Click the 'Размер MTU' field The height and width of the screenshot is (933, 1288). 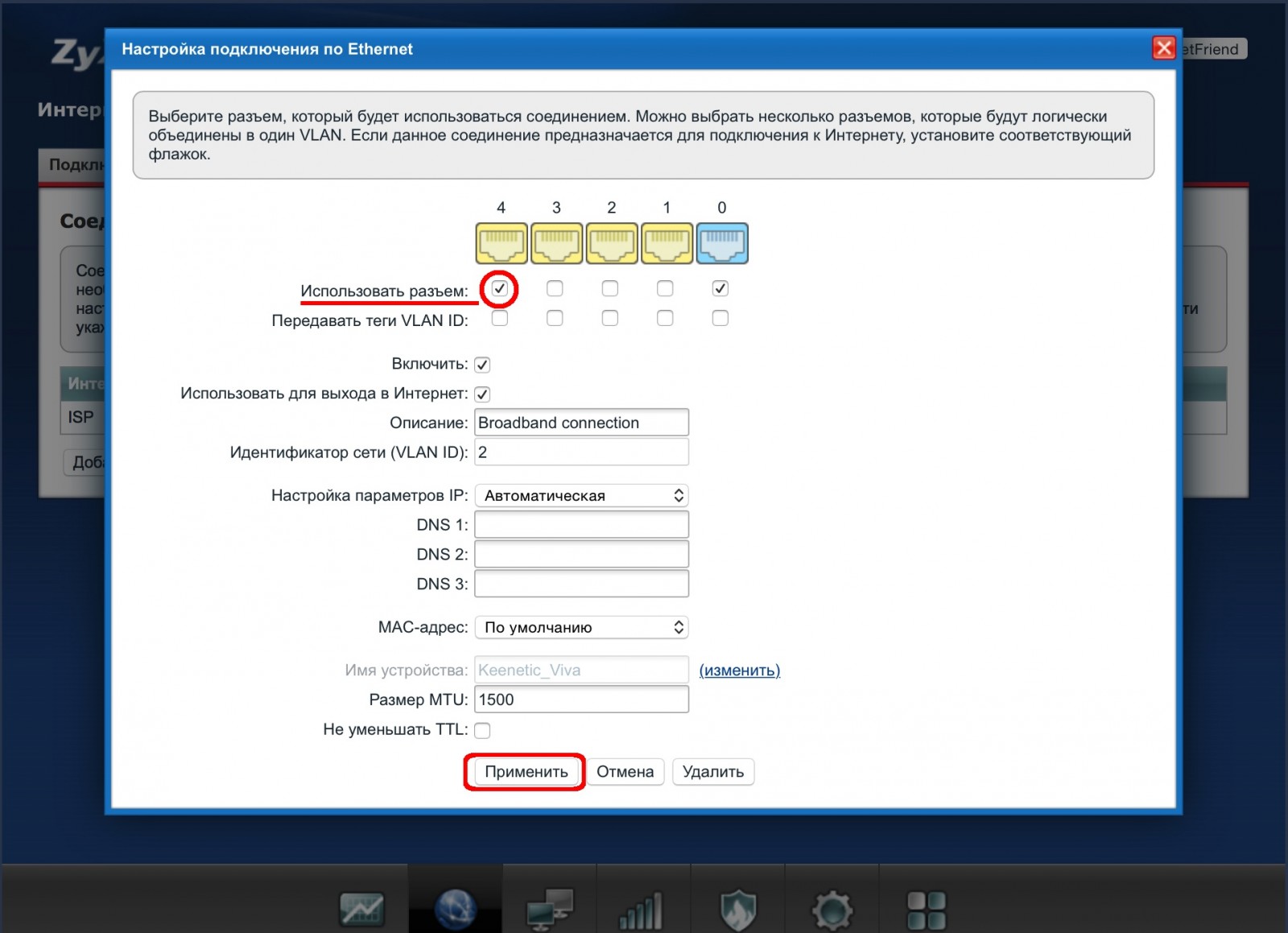point(581,700)
